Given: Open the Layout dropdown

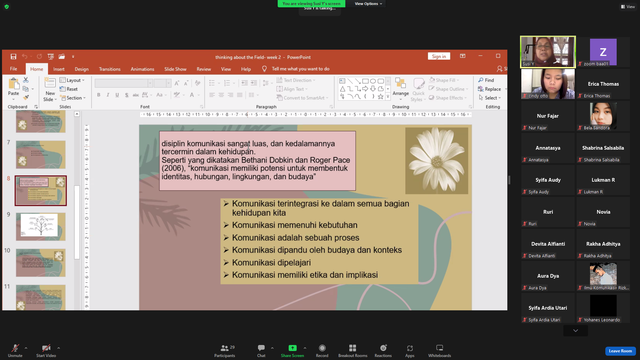Looking at the screenshot, I should pos(72,80).
